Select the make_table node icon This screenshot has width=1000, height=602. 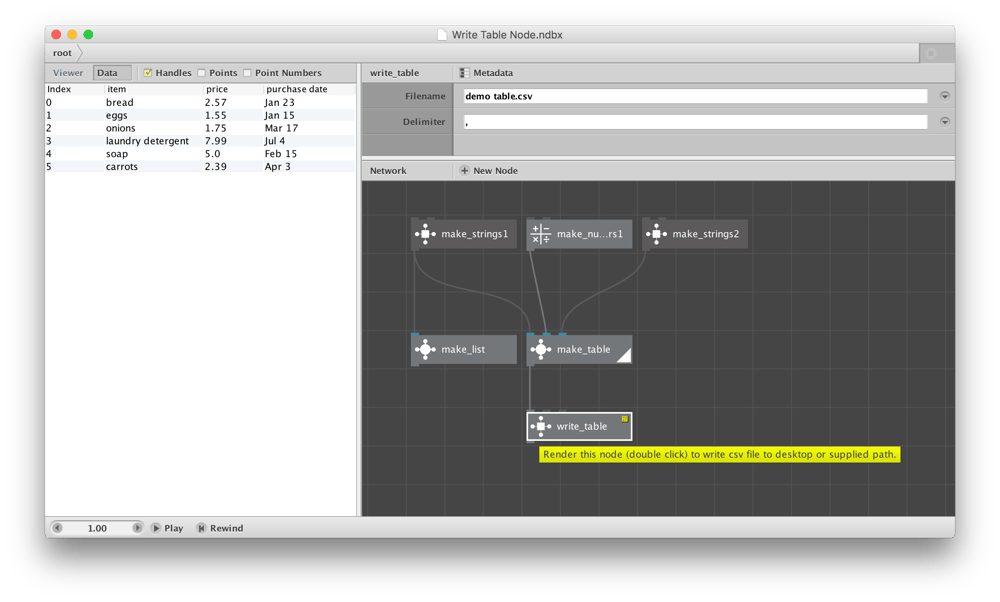pyautogui.click(x=541, y=349)
